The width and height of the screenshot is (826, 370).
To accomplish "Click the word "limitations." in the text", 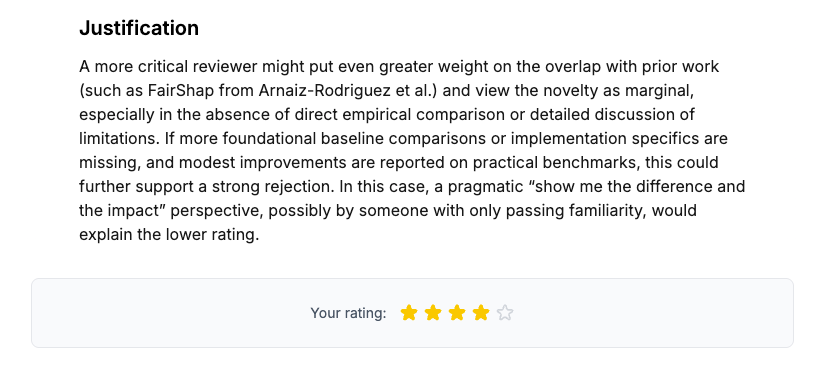I will point(120,139).
